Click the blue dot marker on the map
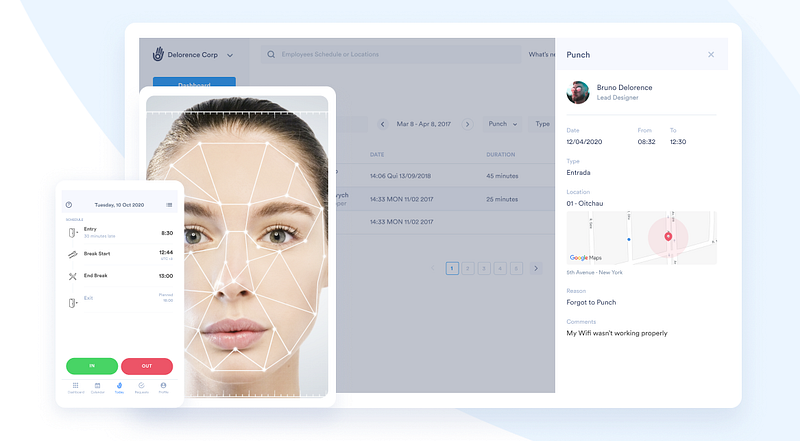The height and width of the screenshot is (441, 800). click(x=629, y=239)
